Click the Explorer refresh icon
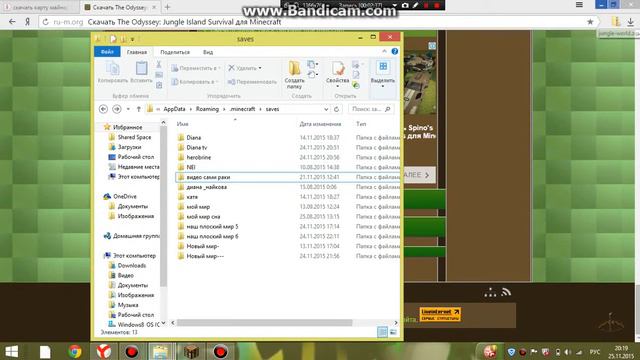Viewport: 640px width, 360px height. [336, 109]
